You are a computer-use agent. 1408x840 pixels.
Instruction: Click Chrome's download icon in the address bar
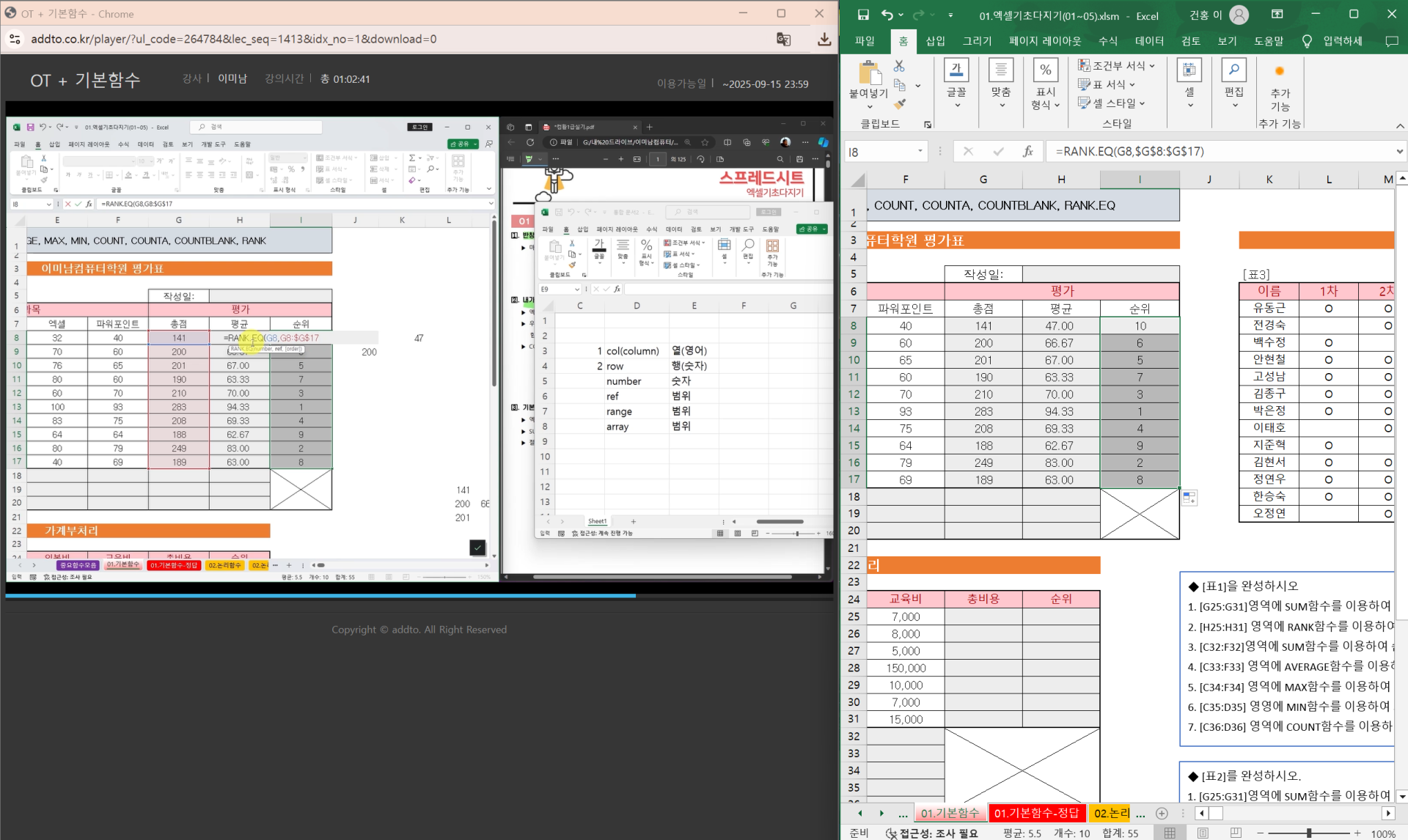(824, 39)
